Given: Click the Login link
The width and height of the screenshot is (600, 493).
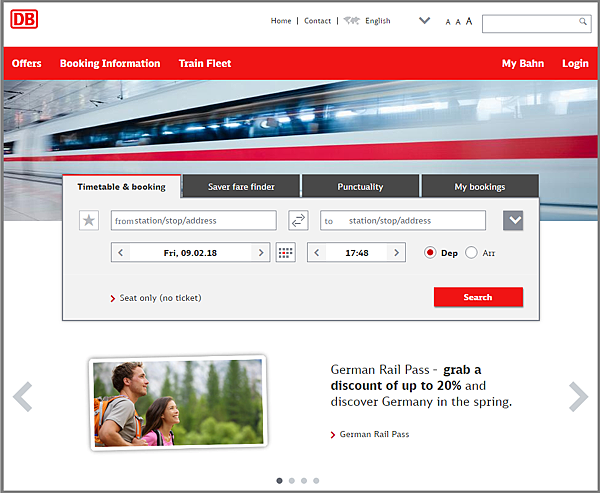Looking at the screenshot, I should [575, 64].
